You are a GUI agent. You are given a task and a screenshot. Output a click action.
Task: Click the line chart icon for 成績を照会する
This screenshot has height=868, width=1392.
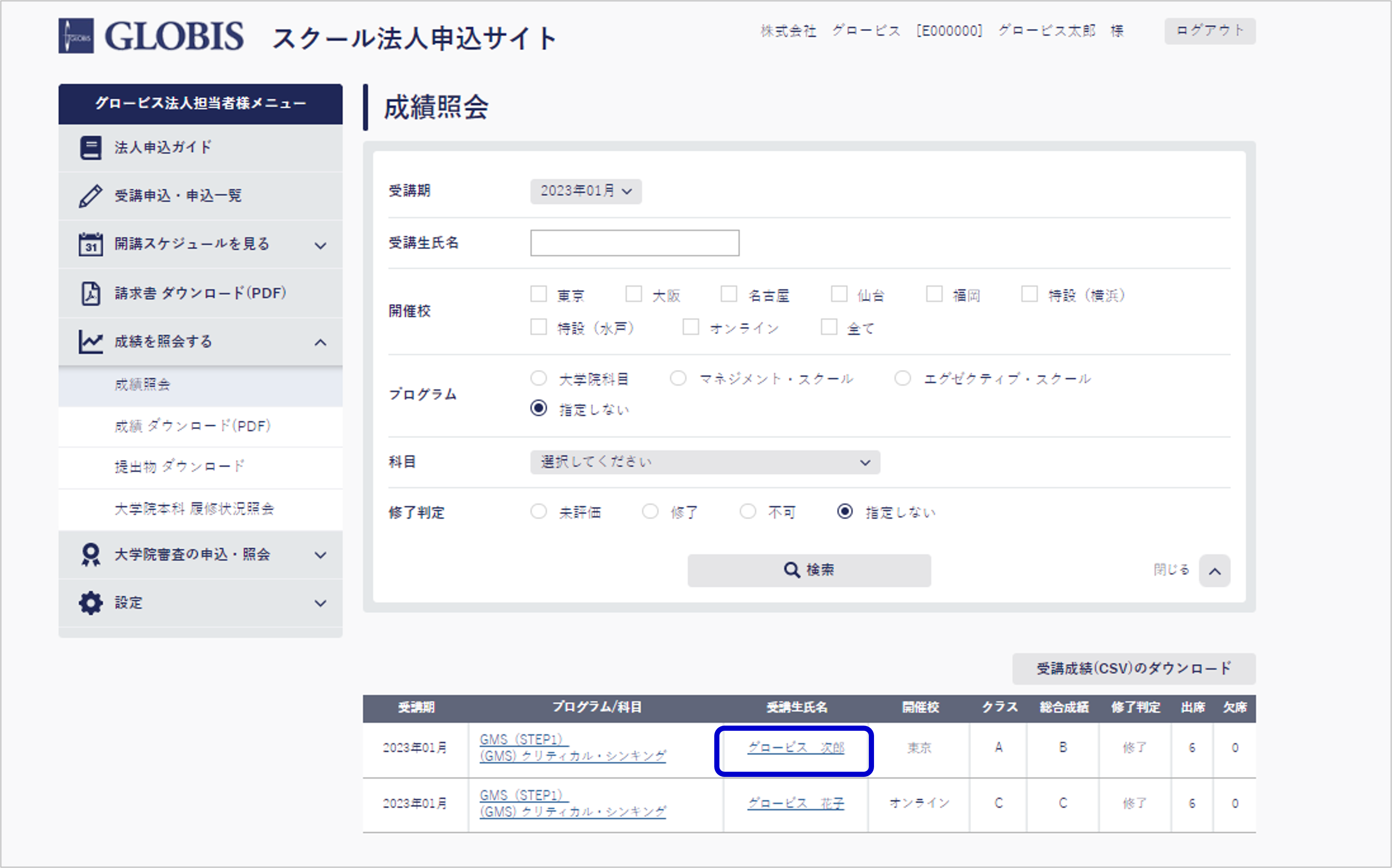(x=90, y=342)
